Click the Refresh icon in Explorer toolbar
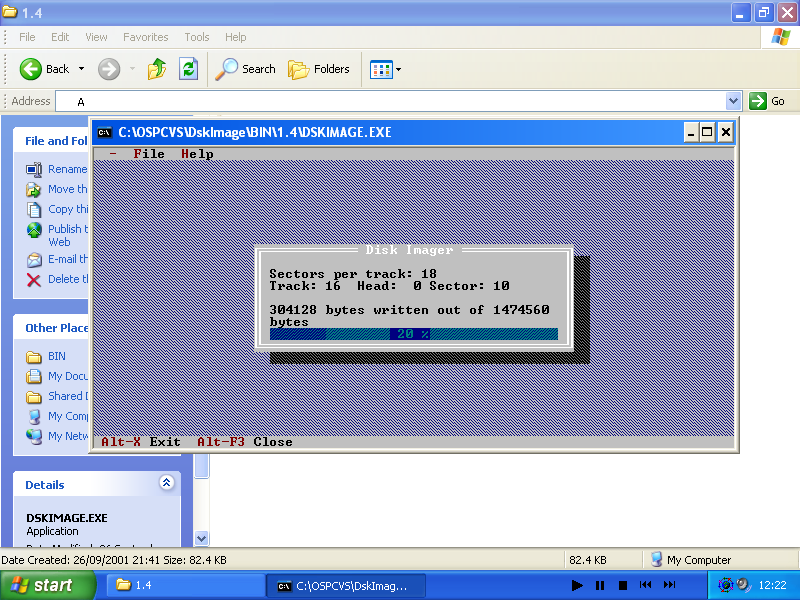This screenshot has width=800, height=600. pyautogui.click(x=188, y=69)
